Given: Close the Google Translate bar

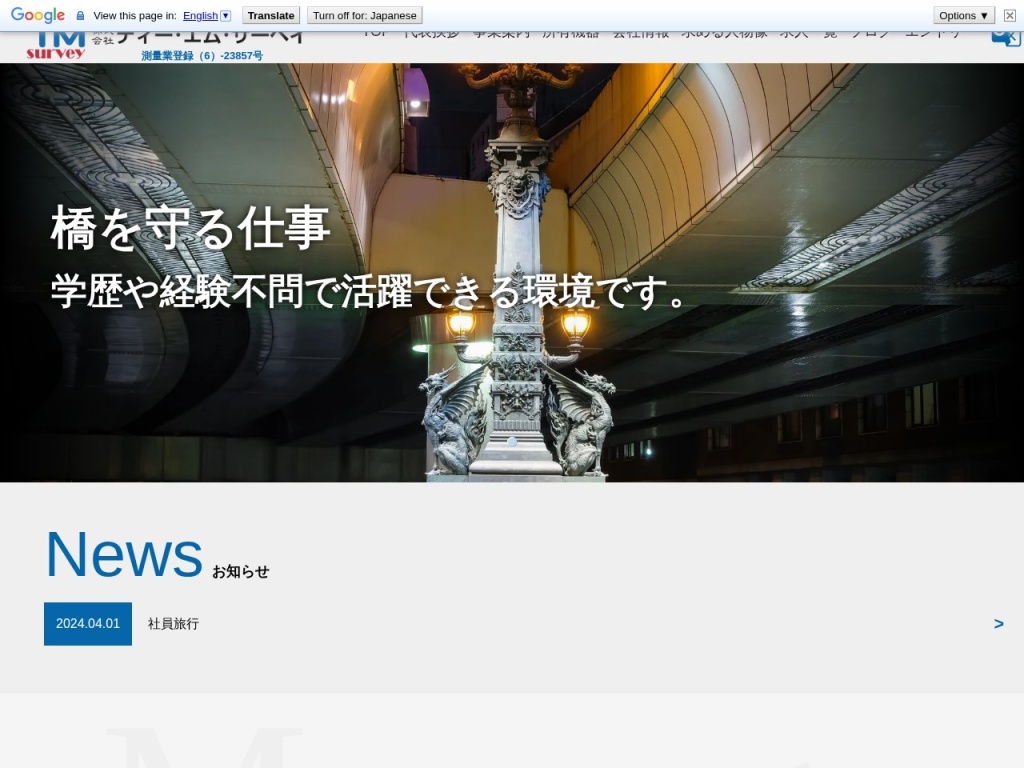Looking at the screenshot, I should pyautogui.click(x=1009, y=15).
